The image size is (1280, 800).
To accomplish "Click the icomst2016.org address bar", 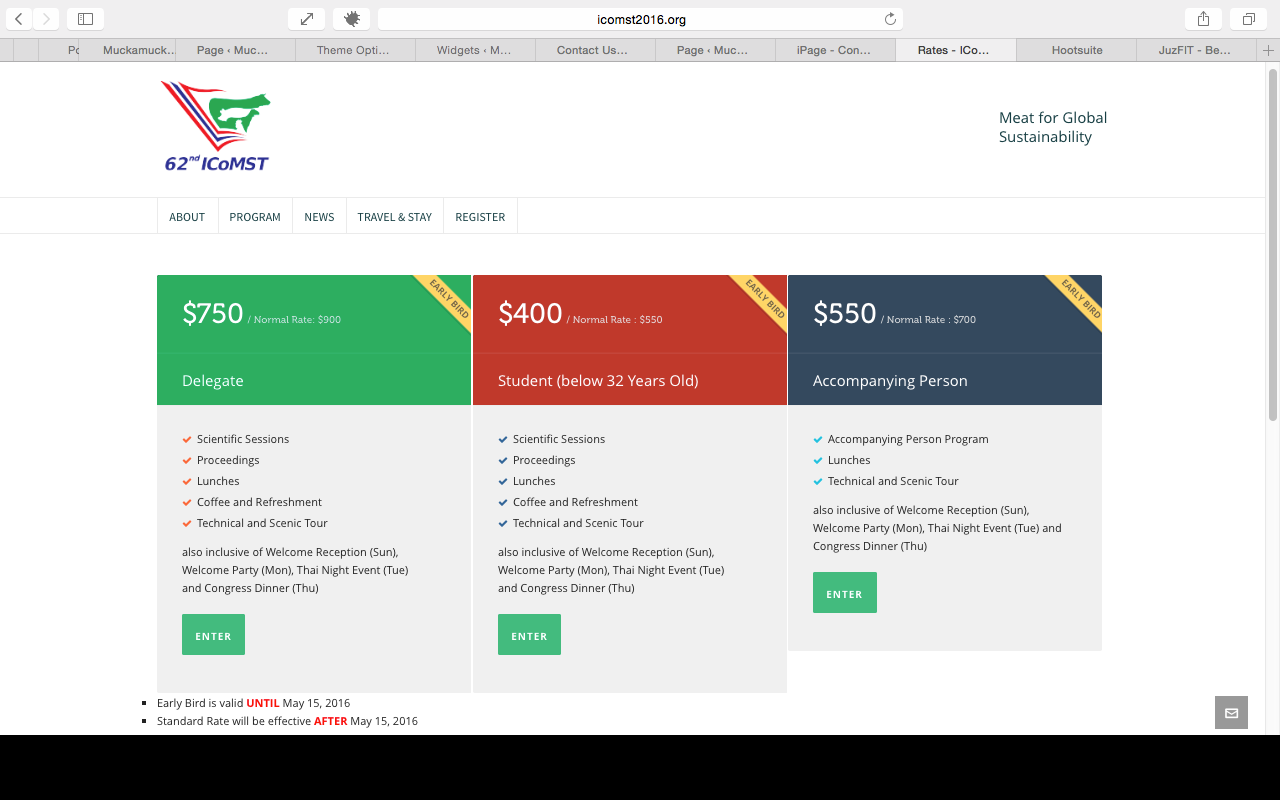I will (640, 19).
